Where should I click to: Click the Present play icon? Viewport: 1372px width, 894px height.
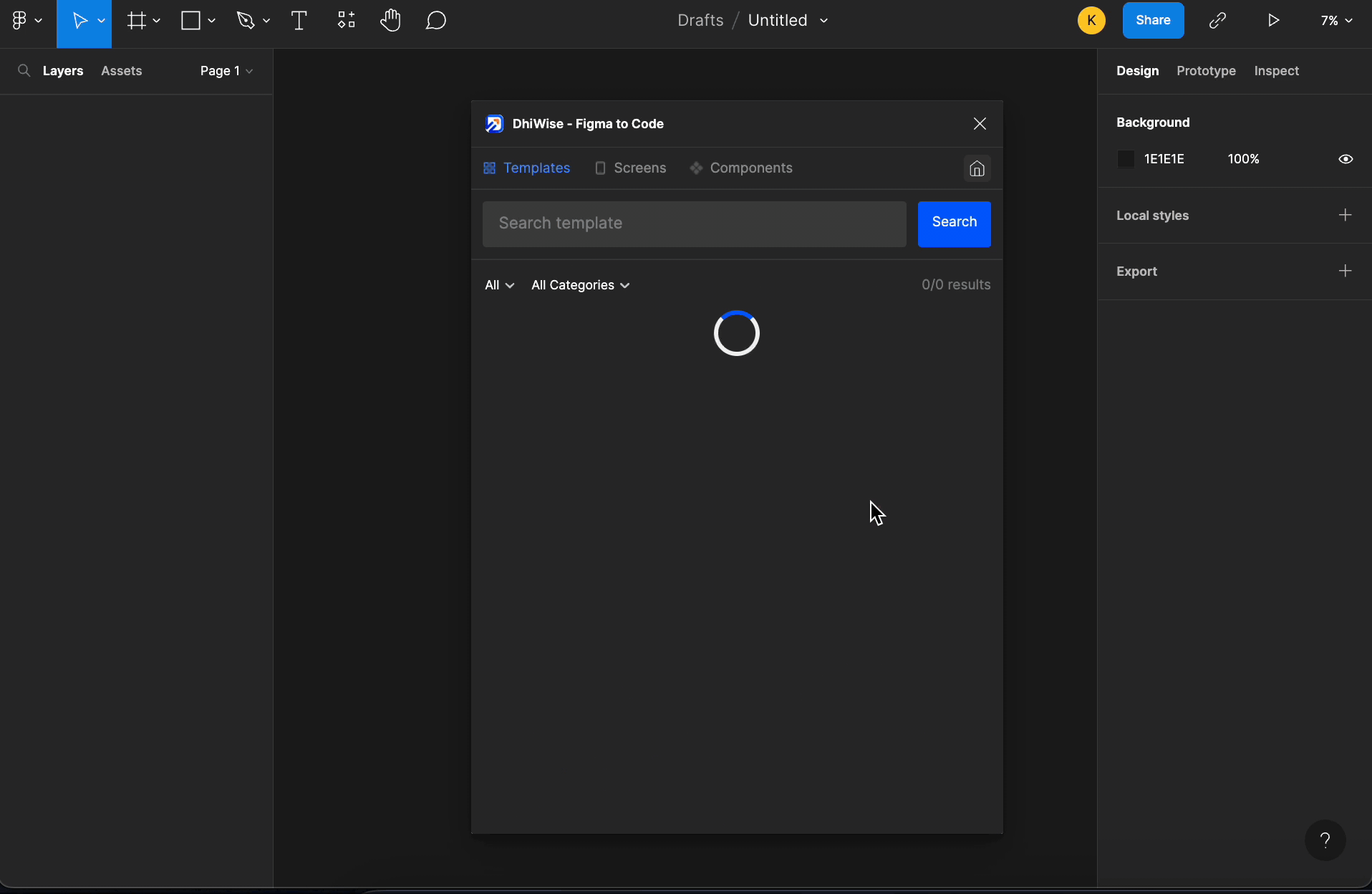tap(1273, 21)
